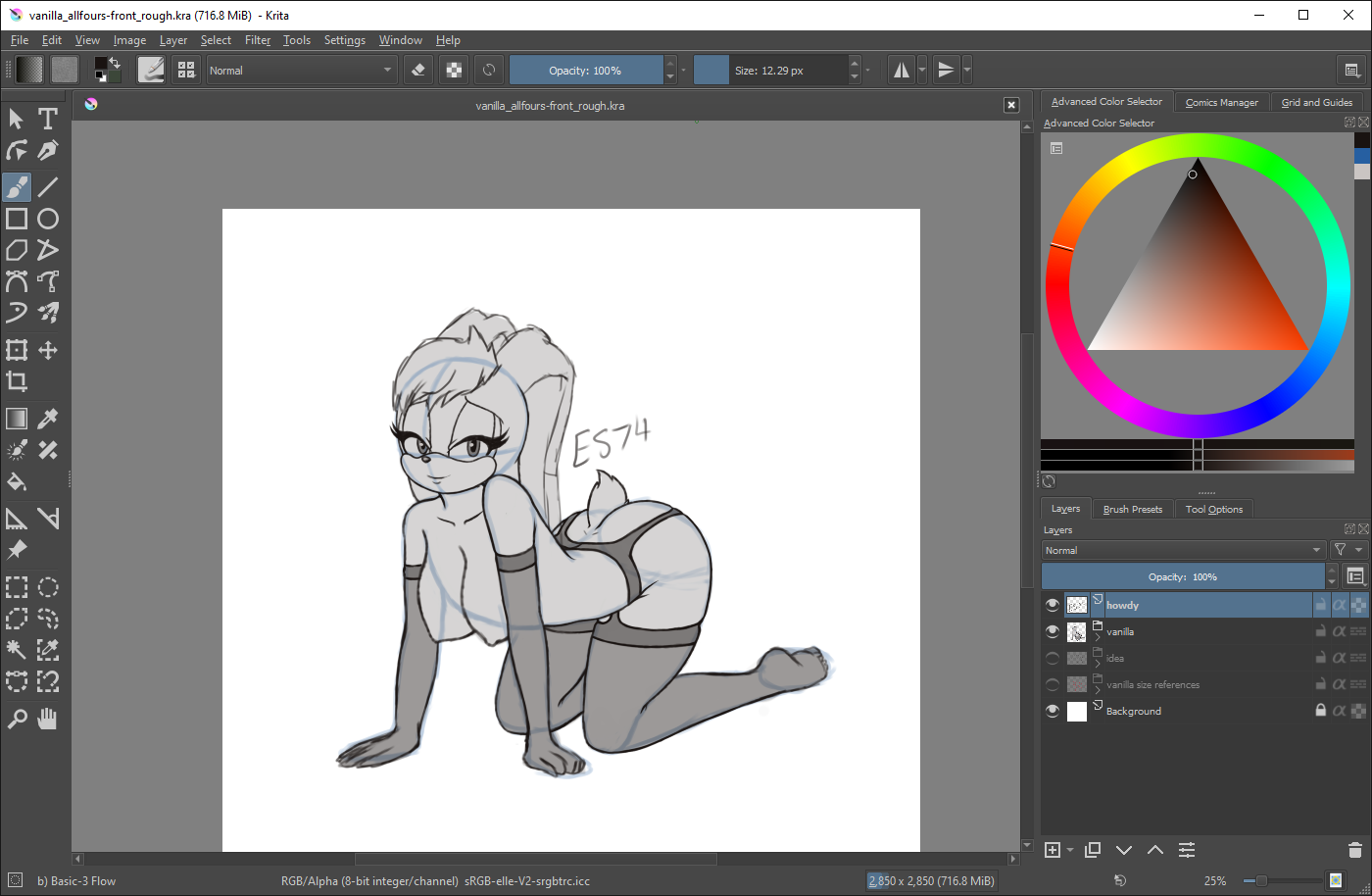Hide the howdy layer
The image size is (1372, 896).
[x=1053, y=605]
